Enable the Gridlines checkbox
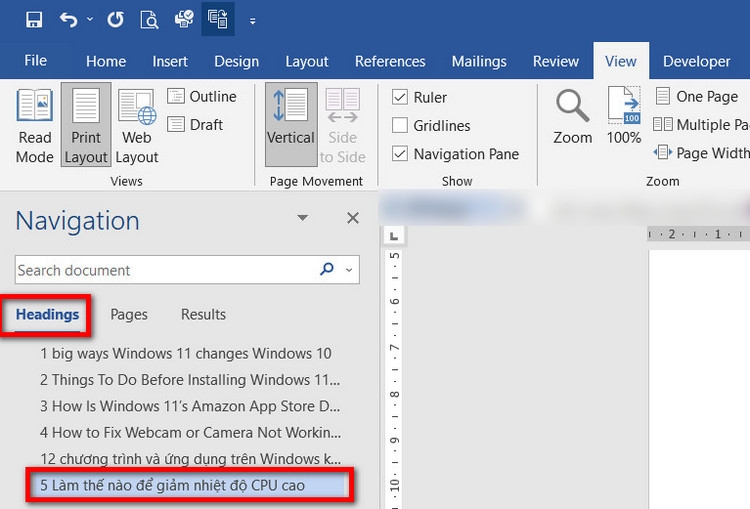This screenshot has height=509, width=750. pos(400,125)
